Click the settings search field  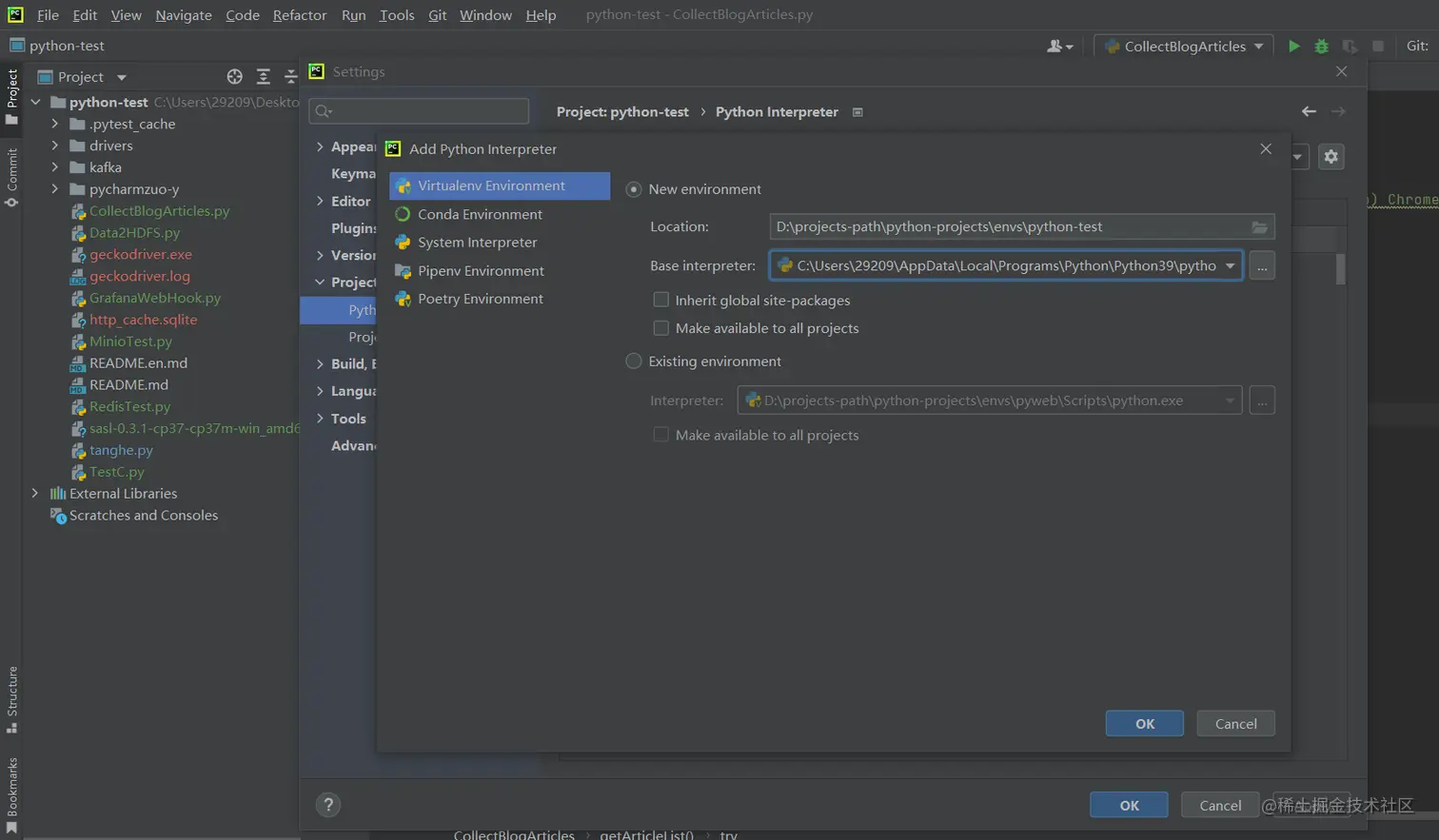click(419, 111)
